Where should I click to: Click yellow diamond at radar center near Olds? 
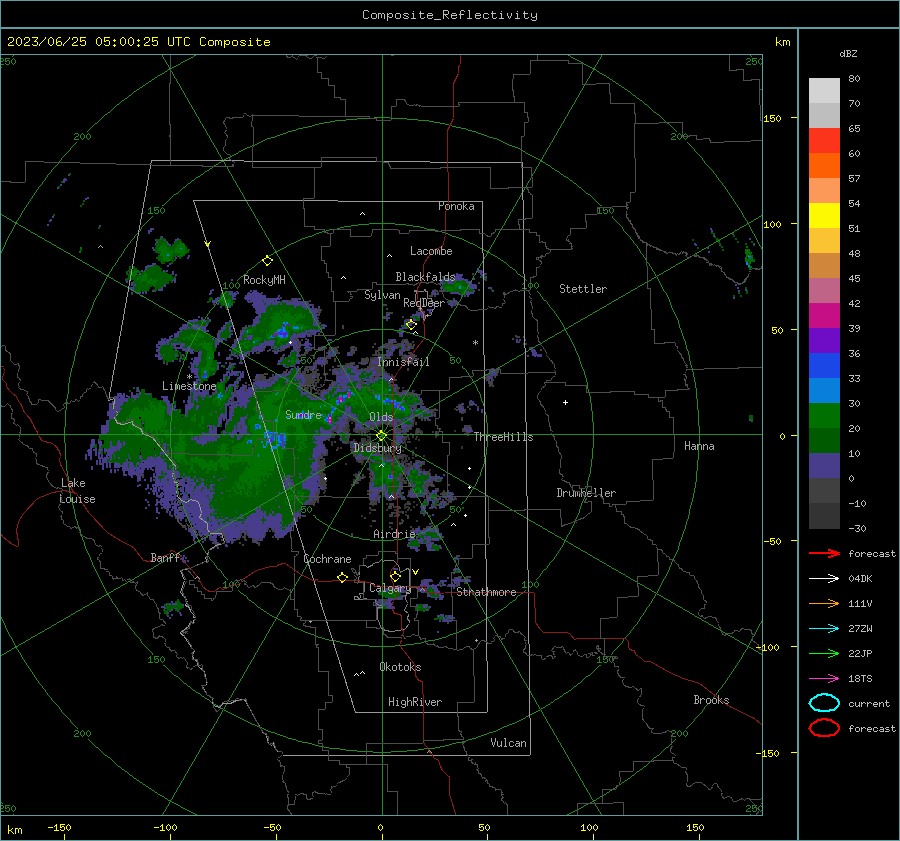(x=381, y=436)
